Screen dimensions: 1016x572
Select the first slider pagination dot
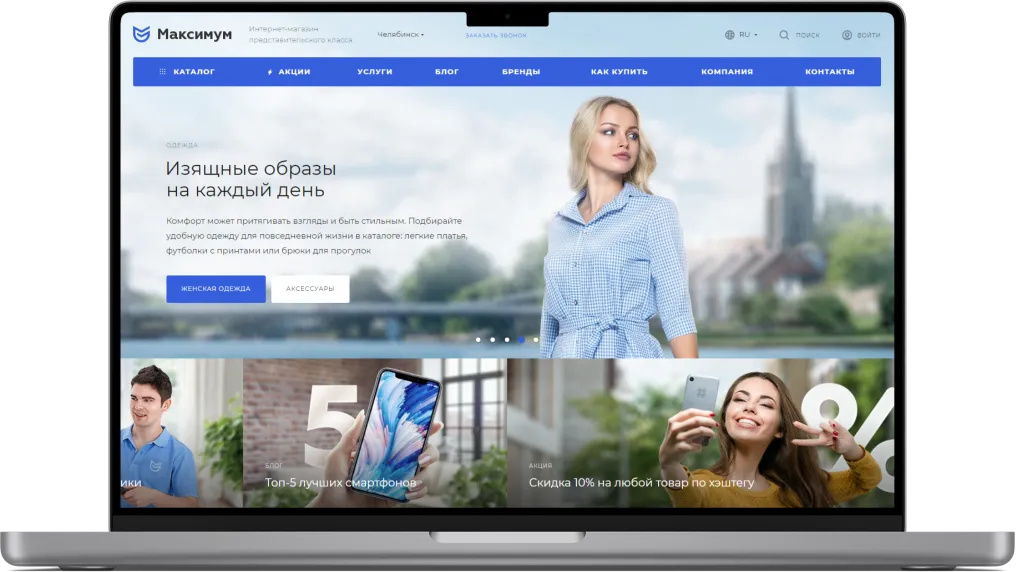pyautogui.click(x=478, y=340)
